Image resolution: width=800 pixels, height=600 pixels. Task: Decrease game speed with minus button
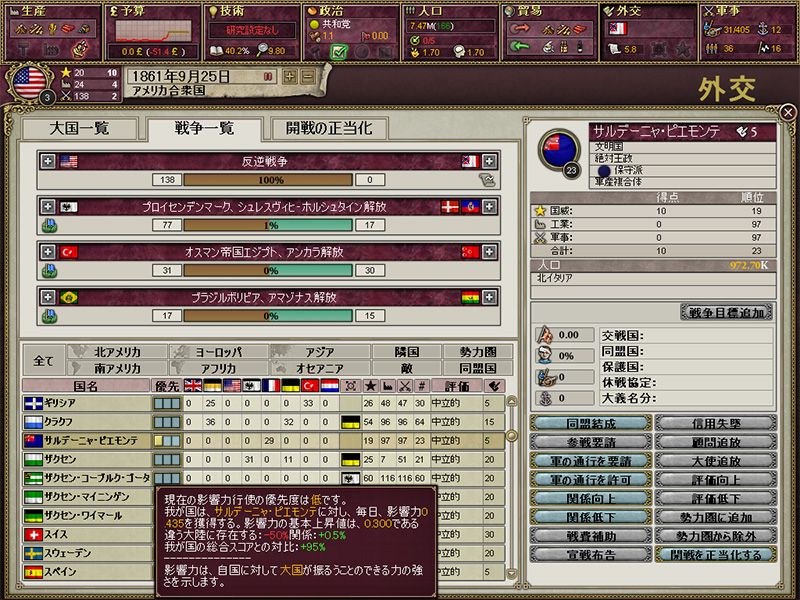(x=308, y=77)
